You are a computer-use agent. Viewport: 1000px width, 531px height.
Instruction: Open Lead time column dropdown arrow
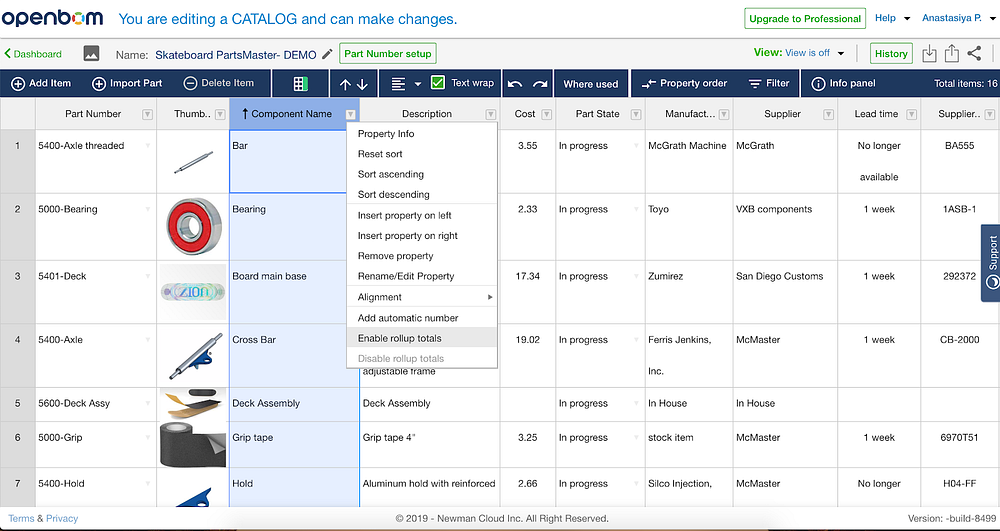coord(911,115)
